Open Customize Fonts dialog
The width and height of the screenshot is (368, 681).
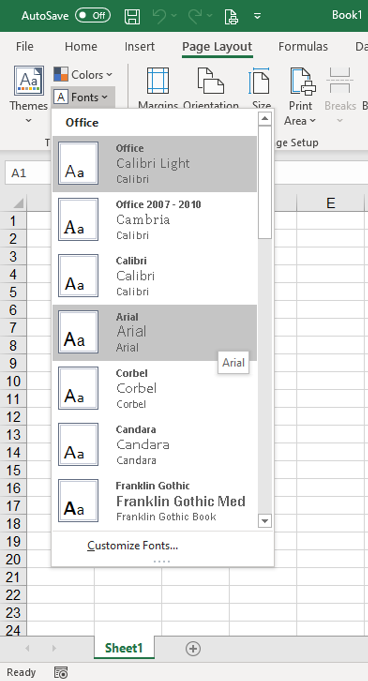(x=133, y=545)
